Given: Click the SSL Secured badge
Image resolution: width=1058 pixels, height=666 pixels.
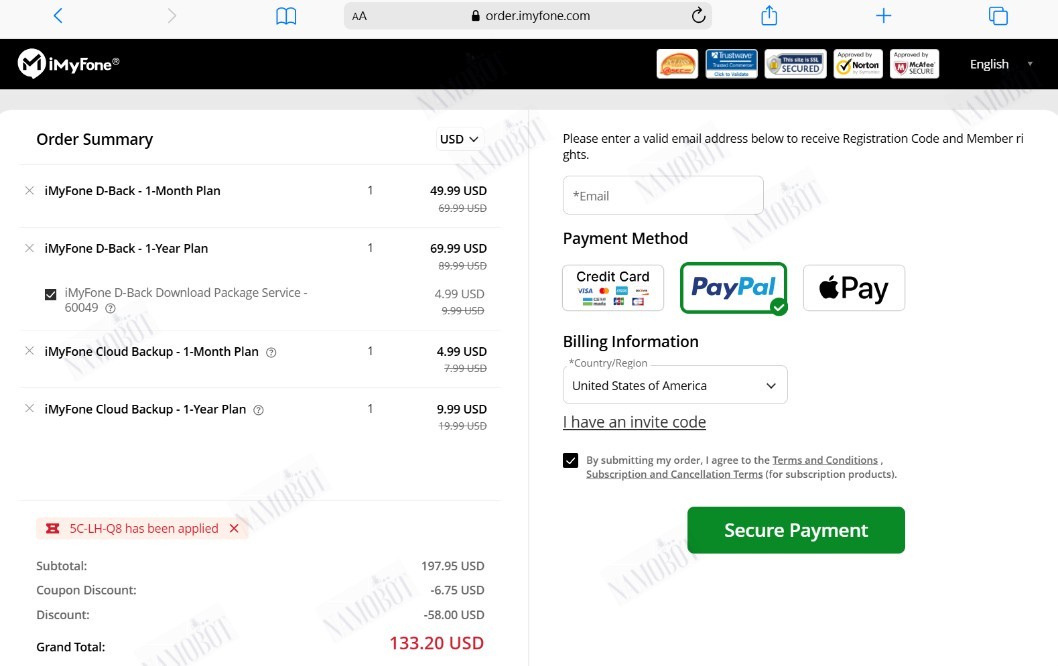Looking at the screenshot, I should coord(796,64).
